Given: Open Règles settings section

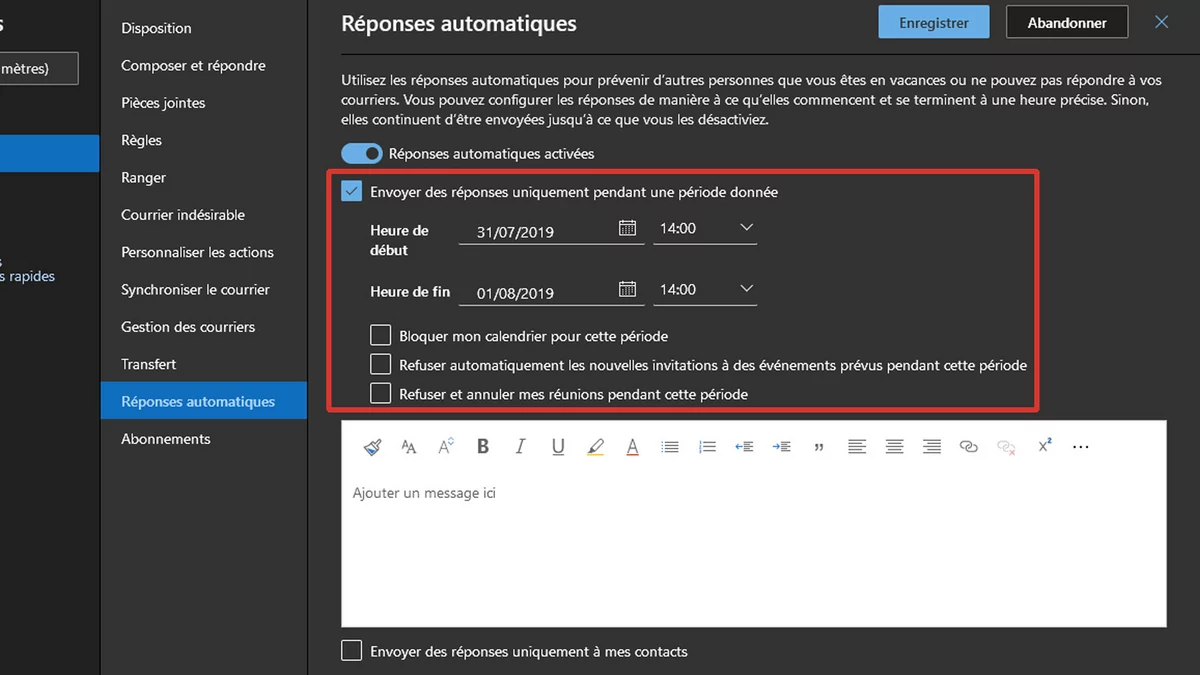Looking at the screenshot, I should coord(141,140).
